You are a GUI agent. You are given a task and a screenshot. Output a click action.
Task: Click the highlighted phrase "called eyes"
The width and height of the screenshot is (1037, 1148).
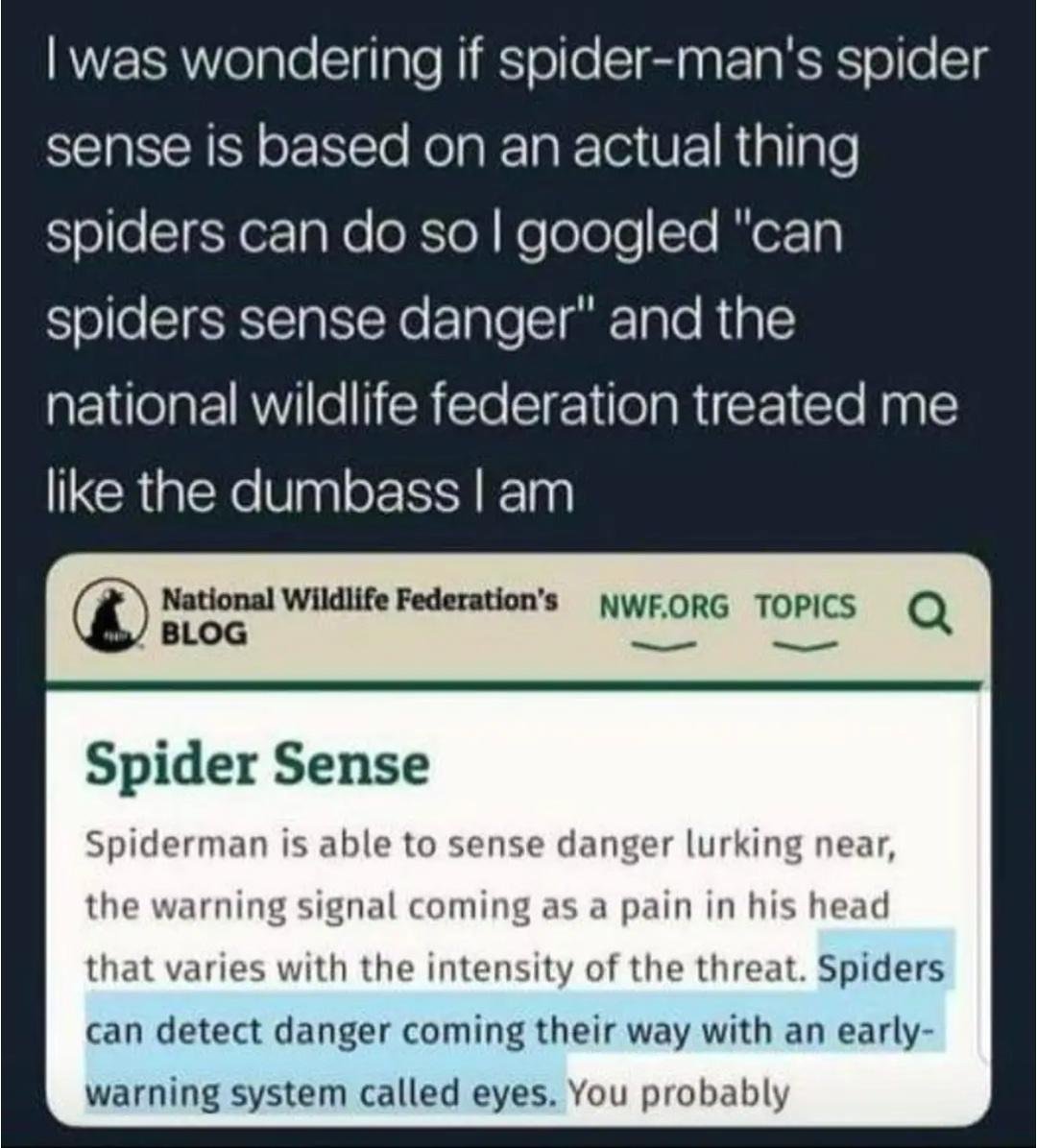[x=481, y=1093]
